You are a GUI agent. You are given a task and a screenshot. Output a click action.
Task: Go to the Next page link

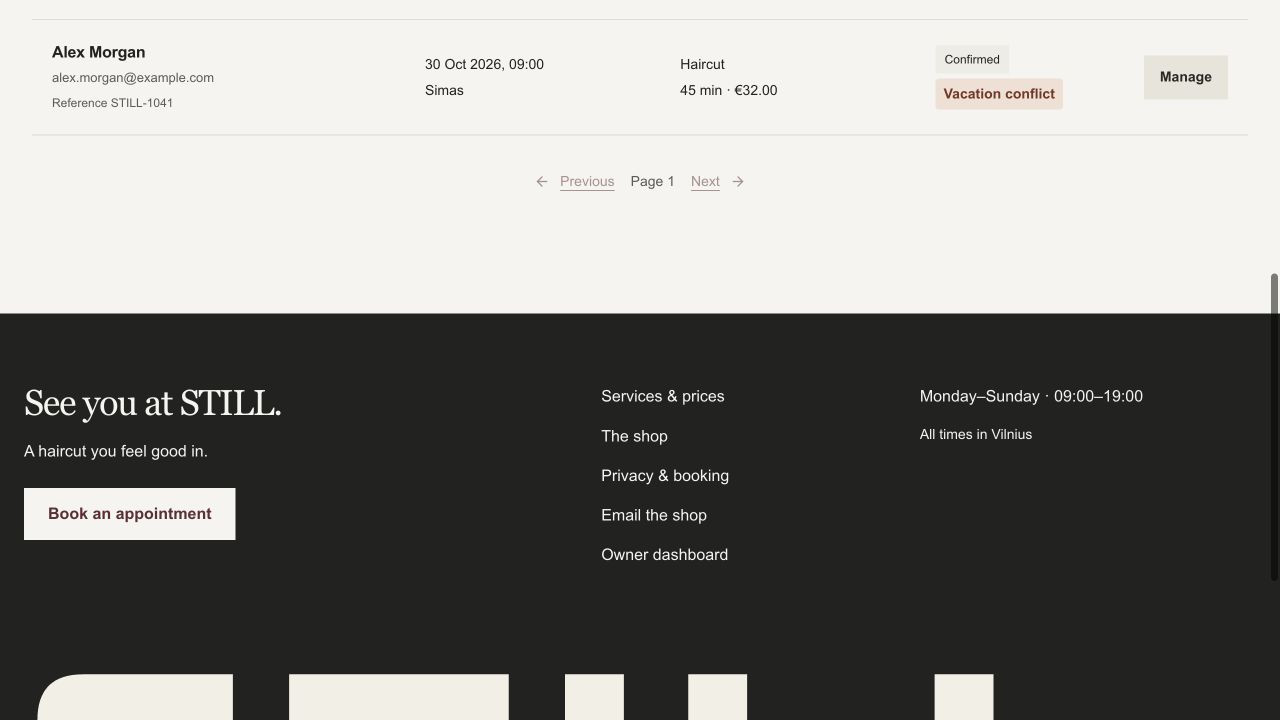705,181
